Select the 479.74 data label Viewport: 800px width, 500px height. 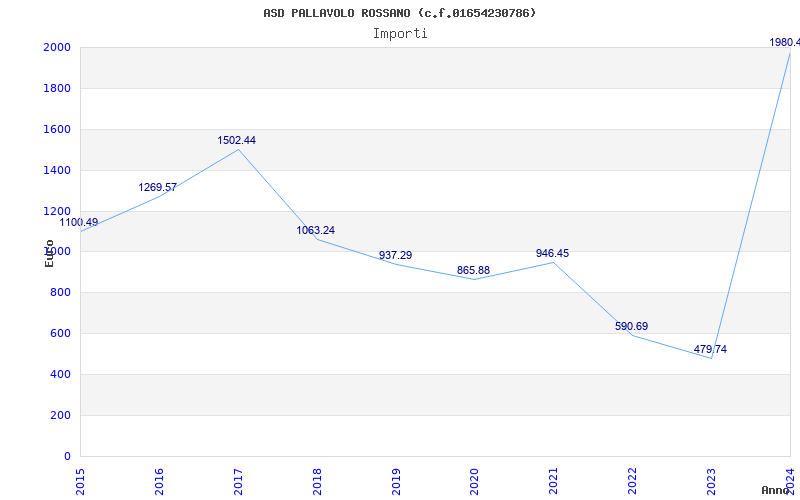pyautogui.click(x=710, y=349)
